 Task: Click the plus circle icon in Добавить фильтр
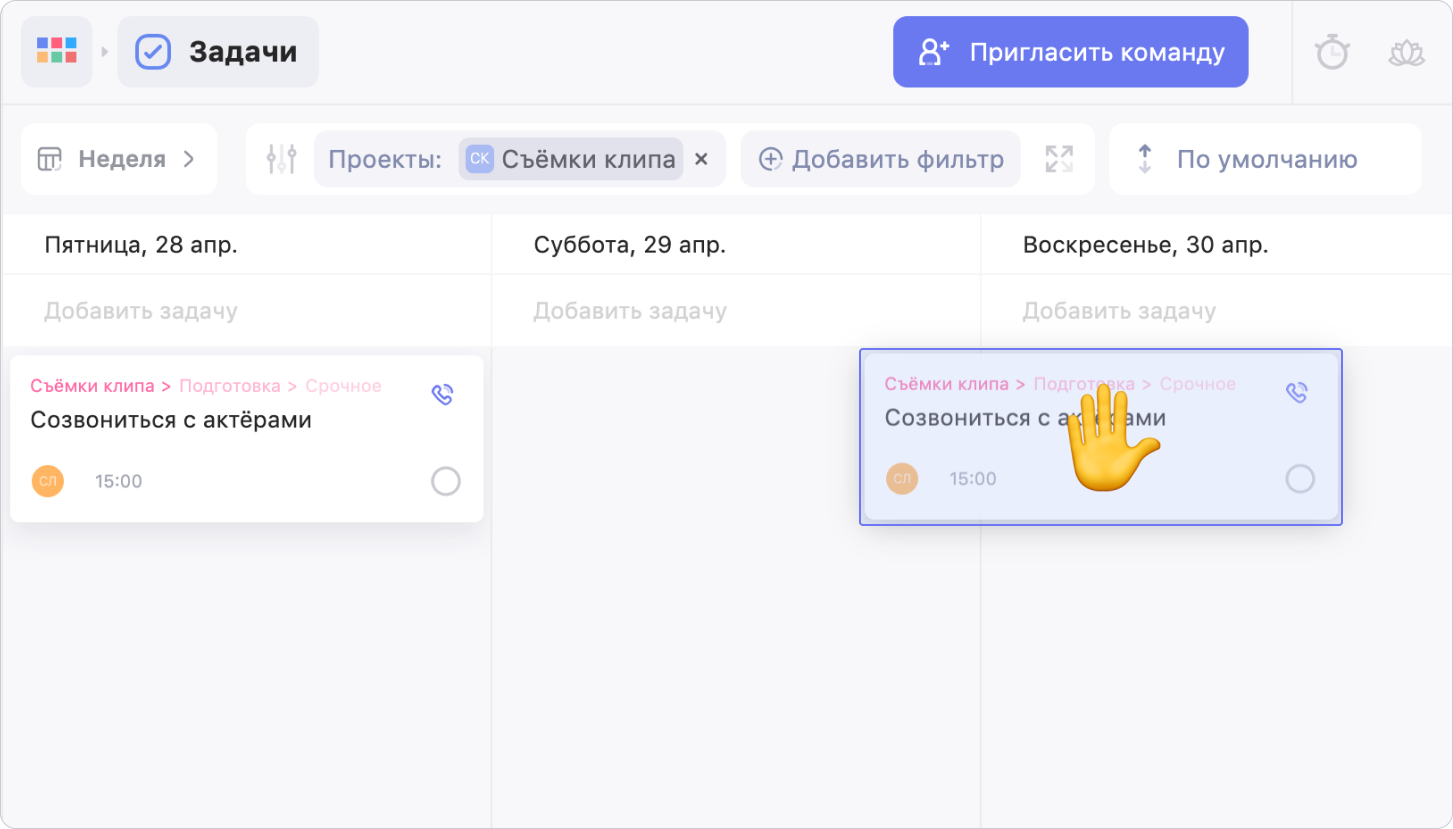[x=770, y=159]
